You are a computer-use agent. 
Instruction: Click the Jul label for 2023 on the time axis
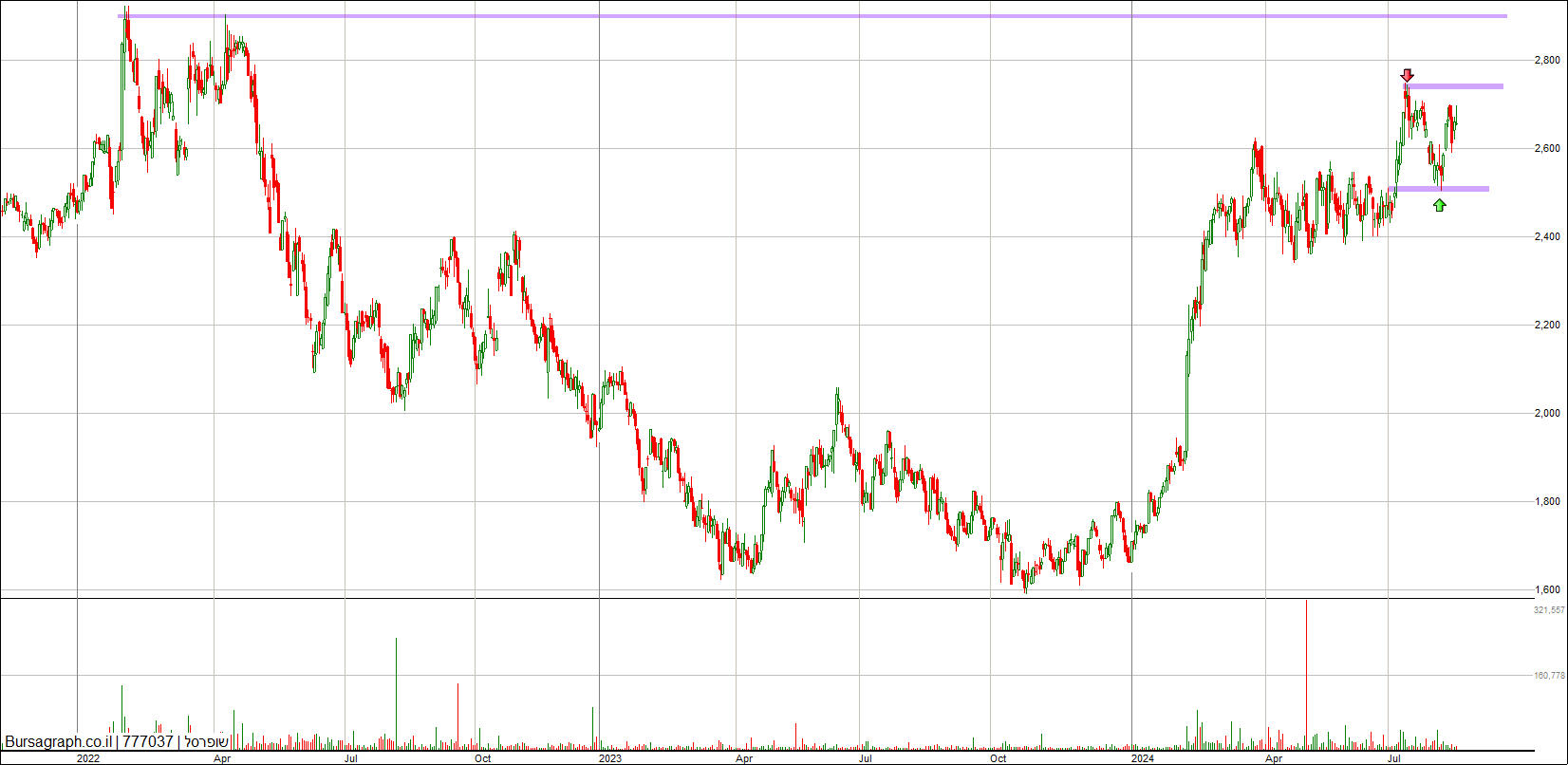pos(866,758)
